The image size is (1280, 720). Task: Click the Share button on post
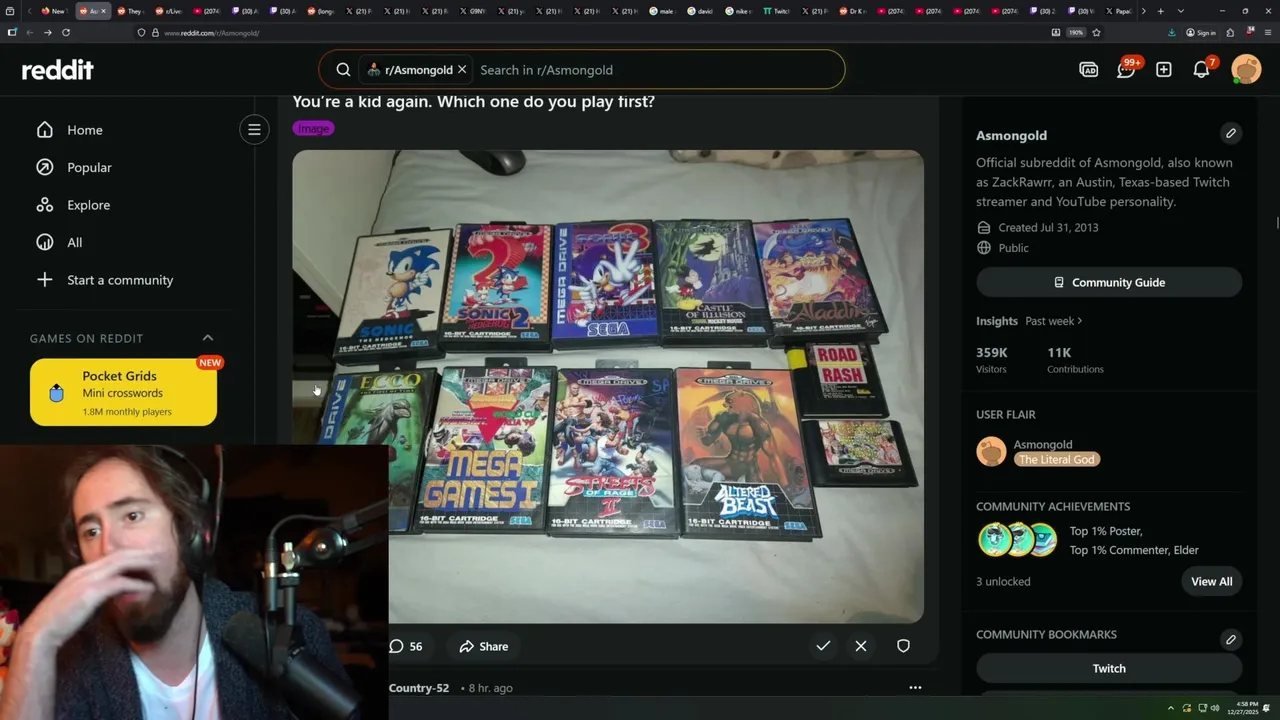click(484, 646)
